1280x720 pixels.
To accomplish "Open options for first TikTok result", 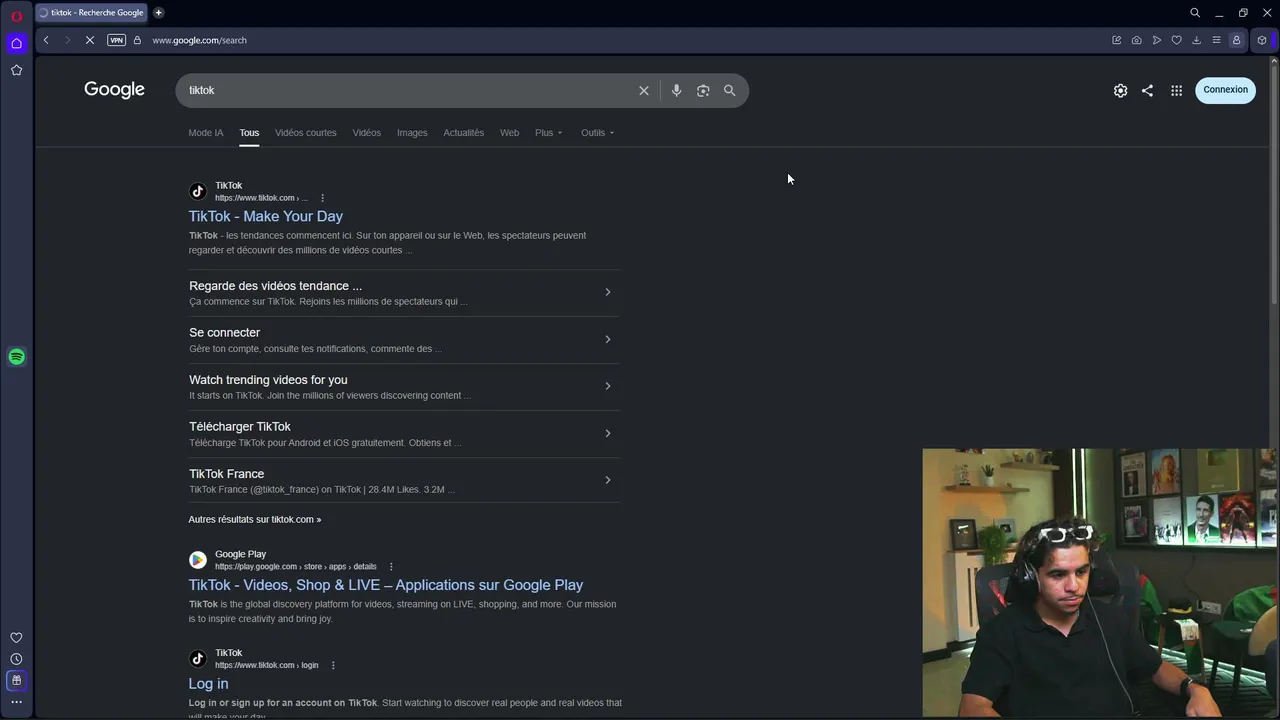I will point(322,198).
